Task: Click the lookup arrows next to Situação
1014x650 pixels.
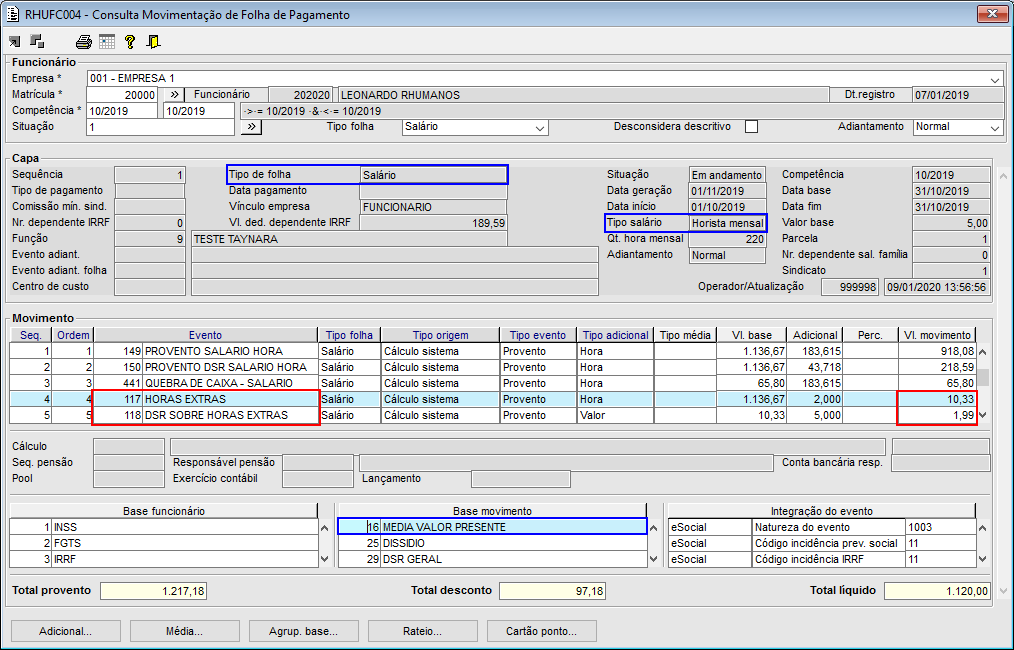Action: [251, 127]
